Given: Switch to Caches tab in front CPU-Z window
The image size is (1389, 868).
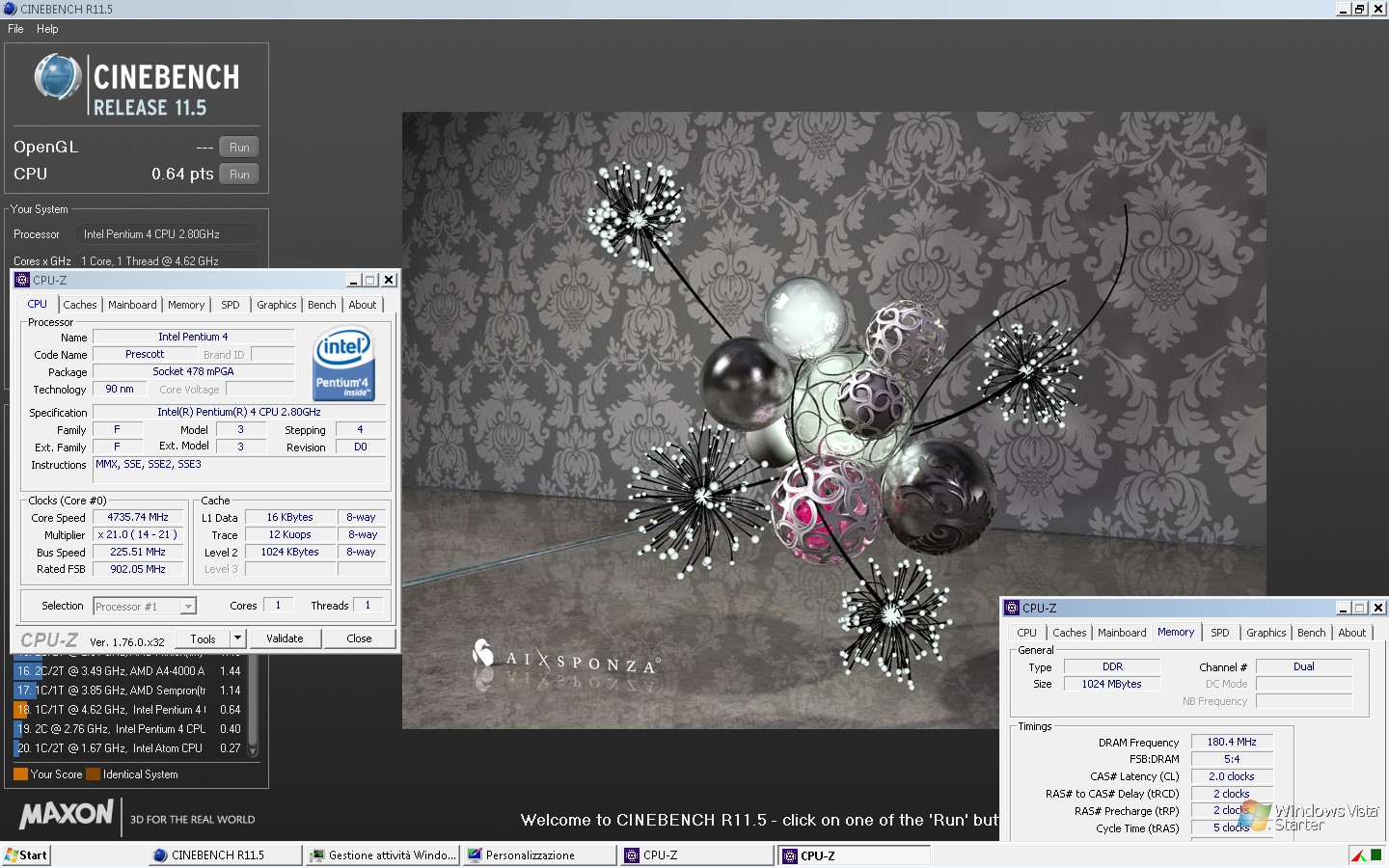Looking at the screenshot, I should coord(80,305).
